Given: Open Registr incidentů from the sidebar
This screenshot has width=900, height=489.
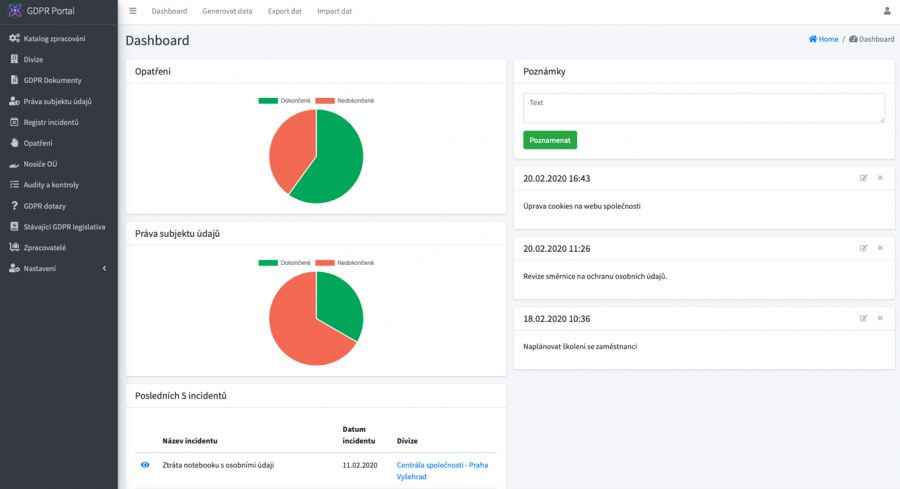Looking at the screenshot, I should click(x=51, y=122).
